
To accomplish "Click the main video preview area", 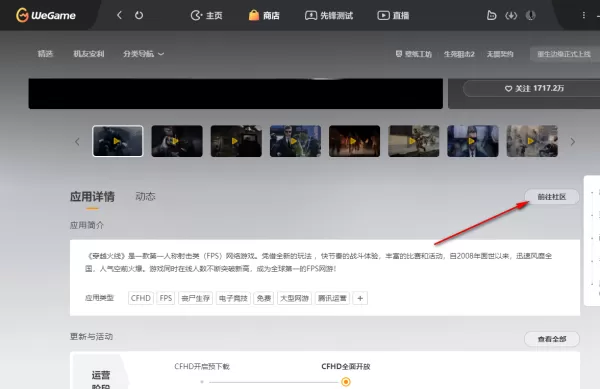I will click(x=236, y=94).
